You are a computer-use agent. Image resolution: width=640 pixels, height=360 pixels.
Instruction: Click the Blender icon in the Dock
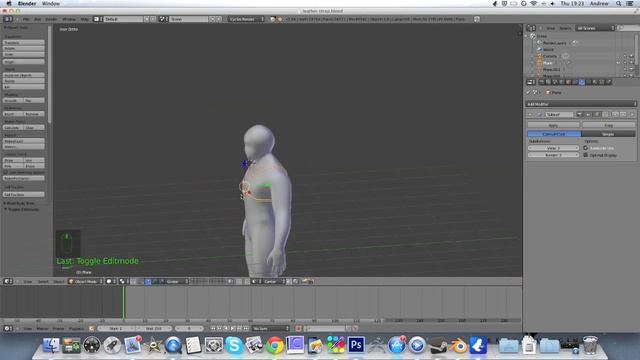458,345
